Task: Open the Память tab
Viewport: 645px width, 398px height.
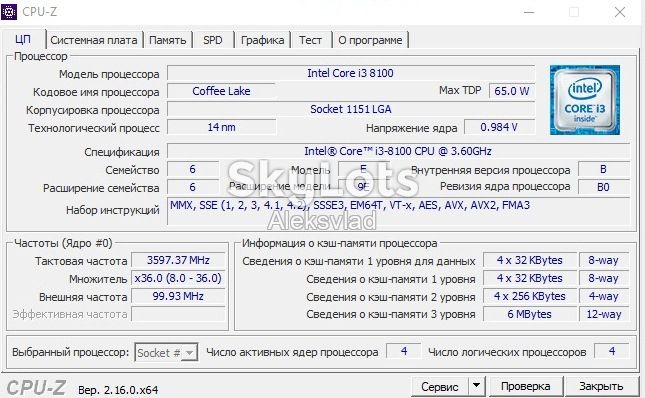Action: [167, 40]
